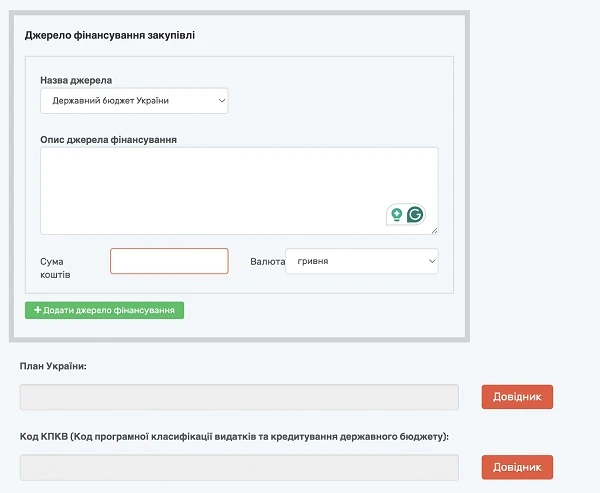The image size is (600, 493).
Task: Click the План України label
Action: [53, 367]
